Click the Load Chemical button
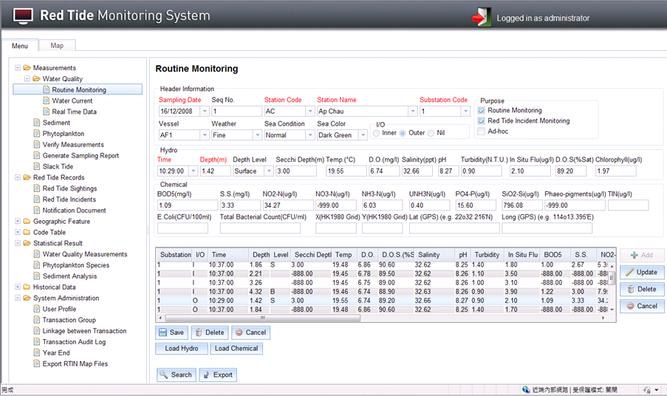This screenshot has width=667, height=396. pos(236,348)
